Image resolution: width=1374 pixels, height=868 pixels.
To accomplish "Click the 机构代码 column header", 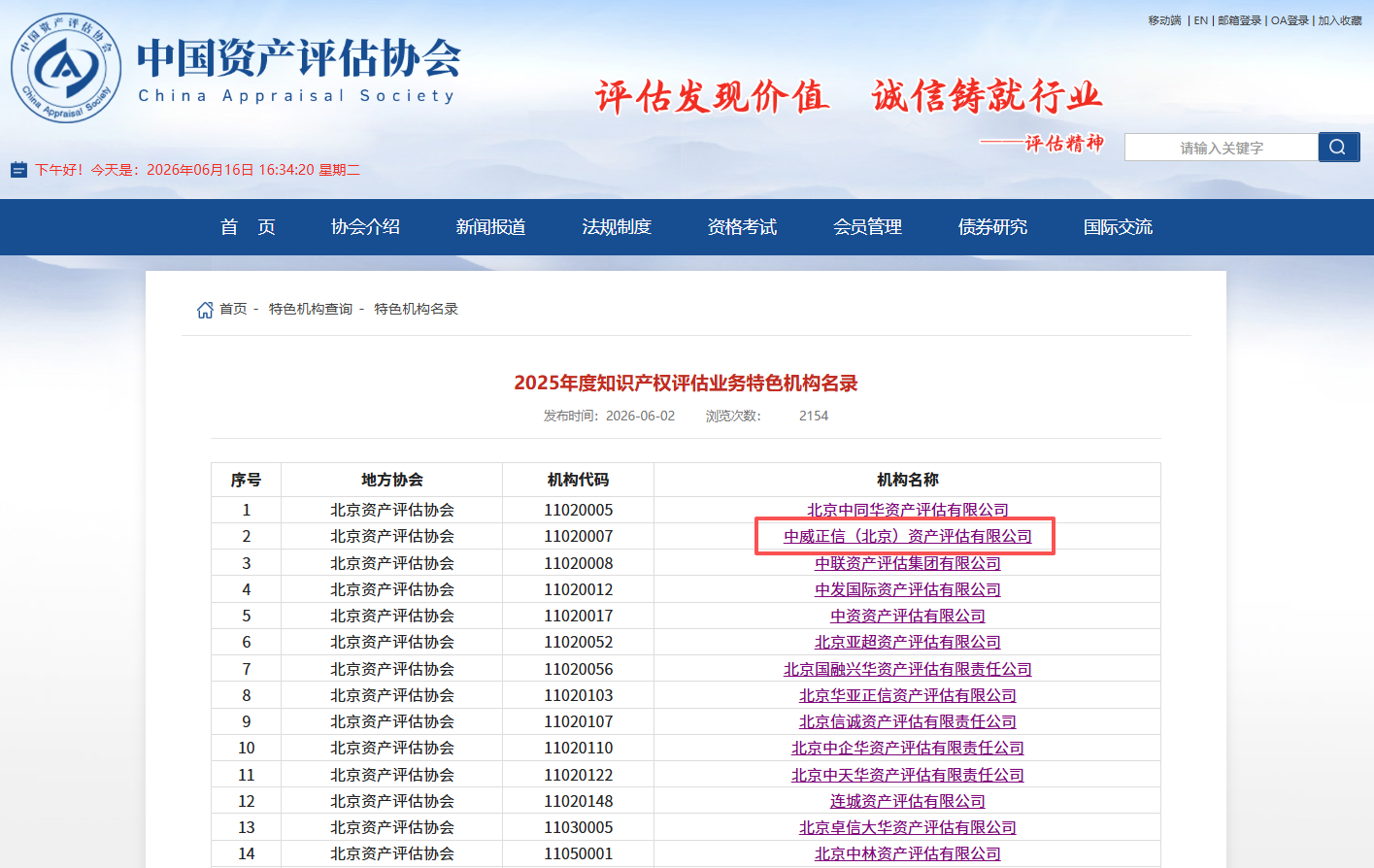I will 579,480.
